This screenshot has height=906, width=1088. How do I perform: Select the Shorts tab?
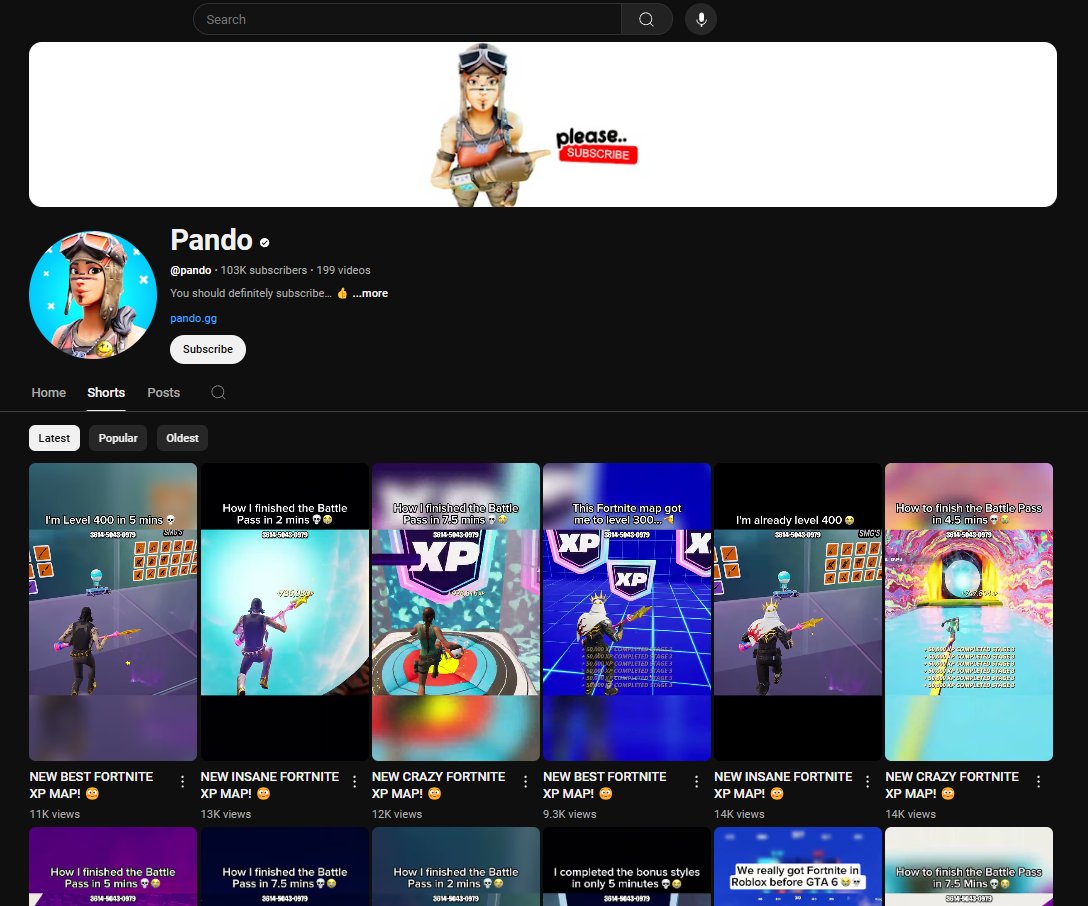[106, 393]
